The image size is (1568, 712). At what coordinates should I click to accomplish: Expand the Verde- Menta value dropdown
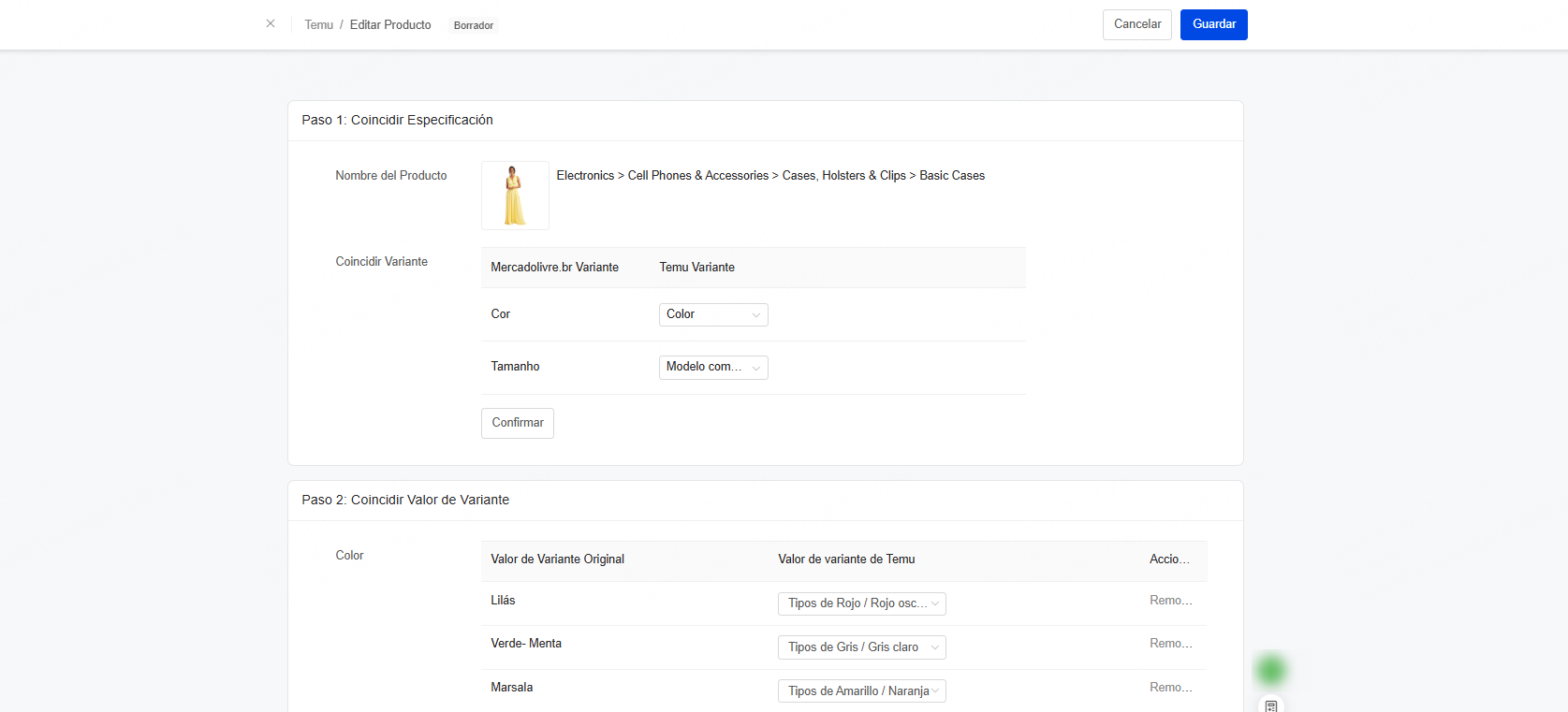click(x=861, y=647)
